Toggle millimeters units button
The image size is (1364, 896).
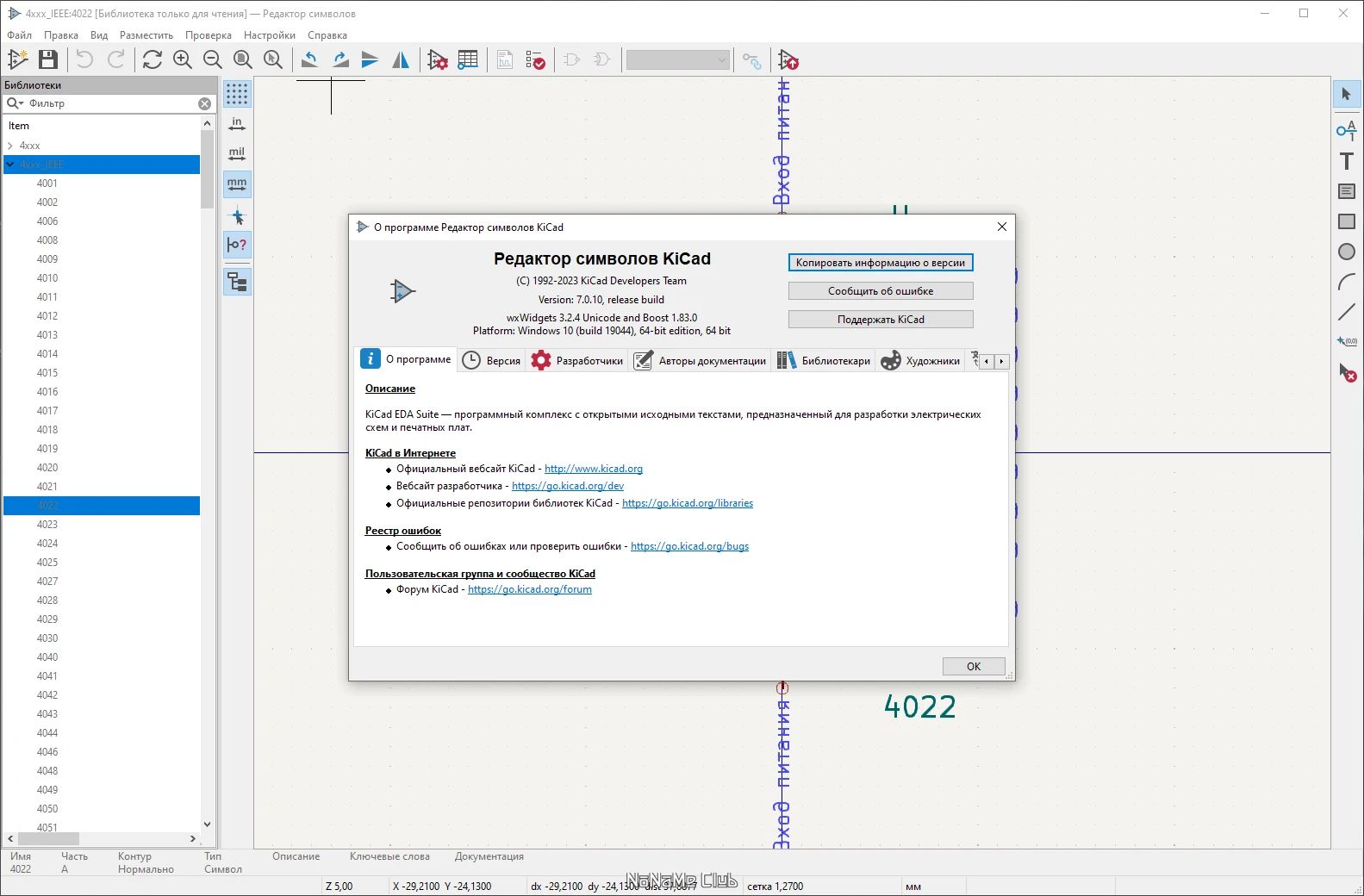point(237,184)
